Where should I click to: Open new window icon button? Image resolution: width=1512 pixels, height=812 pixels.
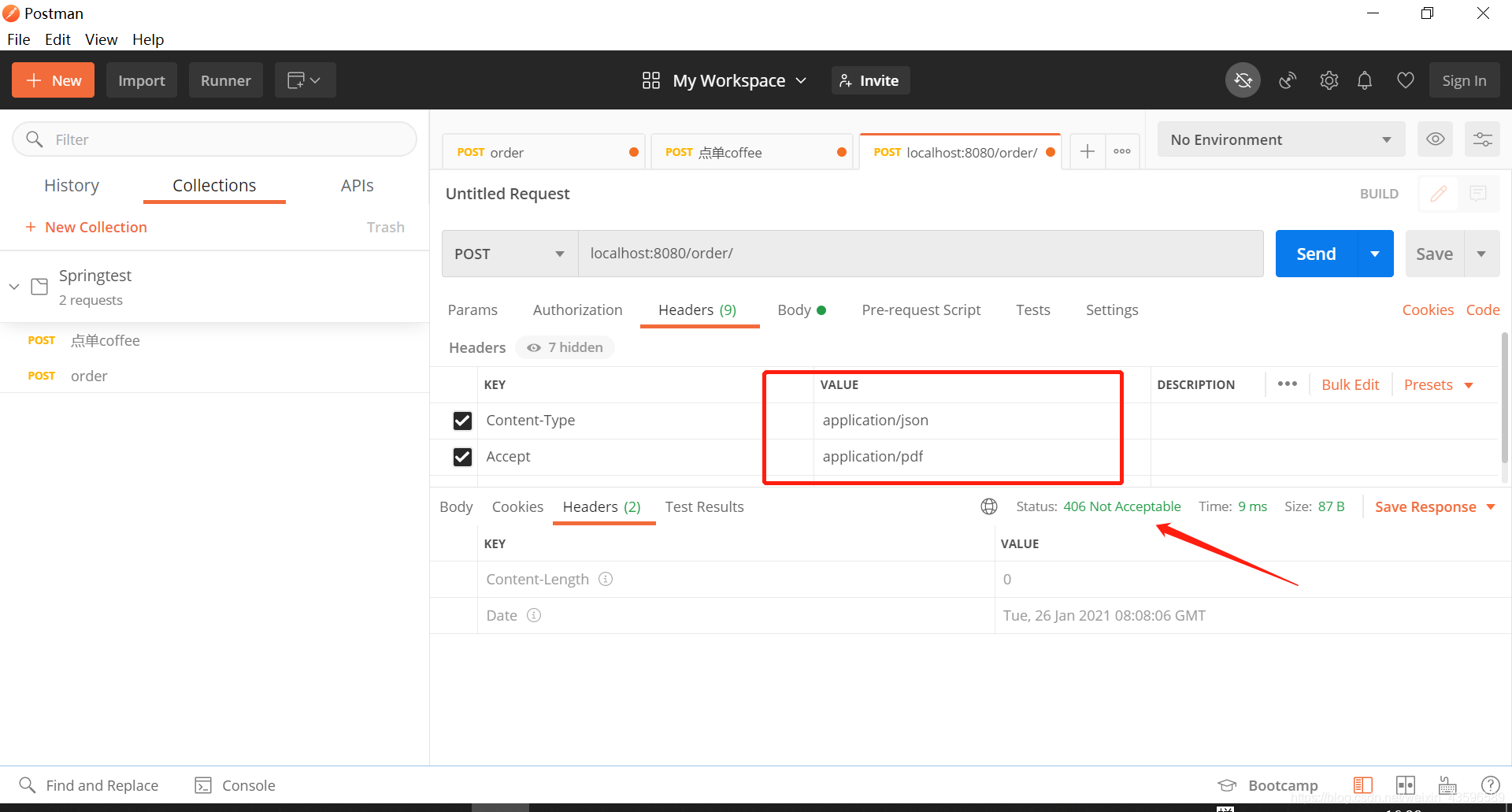[x=305, y=80]
